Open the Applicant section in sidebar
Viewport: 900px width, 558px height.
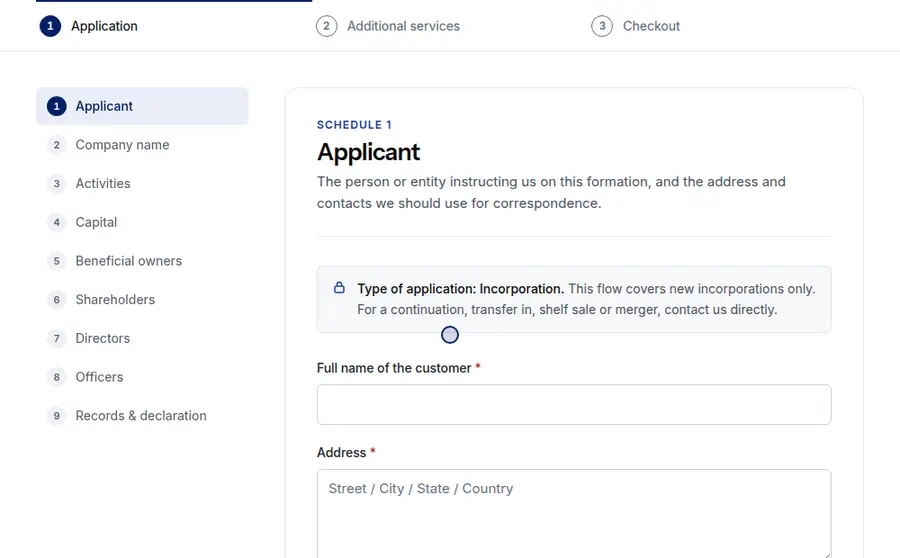coord(142,106)
